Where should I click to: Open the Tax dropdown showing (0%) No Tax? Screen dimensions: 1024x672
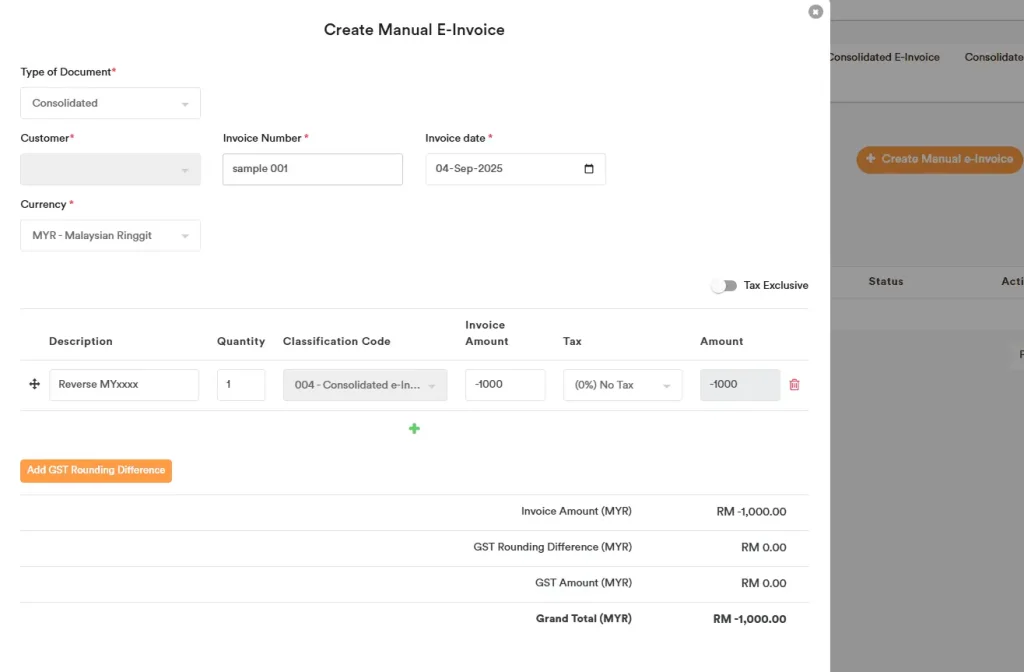pyautogui.click(x=622, y=384)
